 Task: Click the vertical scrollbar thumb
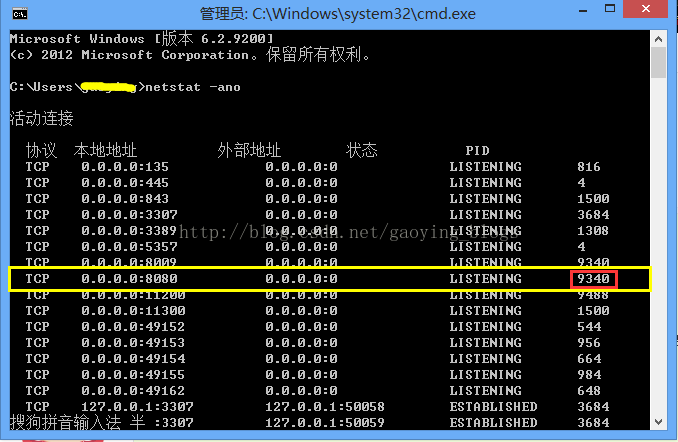click(x=659, y=63)
